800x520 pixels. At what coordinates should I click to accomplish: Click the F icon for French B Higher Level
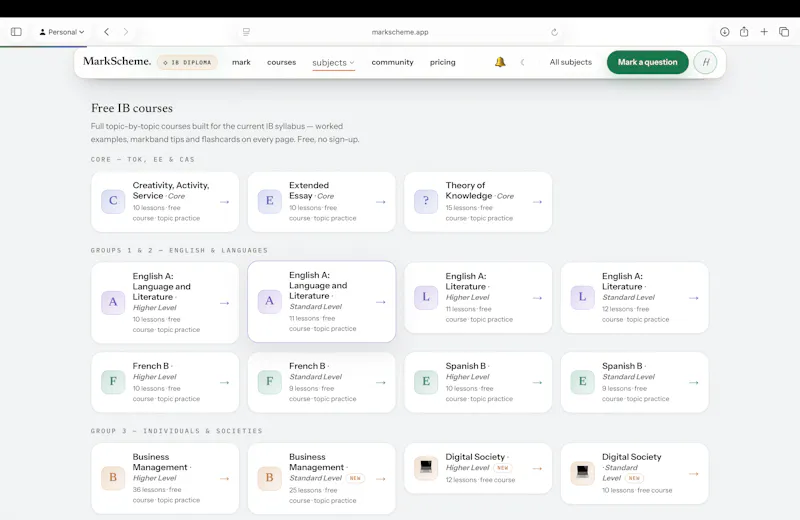point(113,382)
